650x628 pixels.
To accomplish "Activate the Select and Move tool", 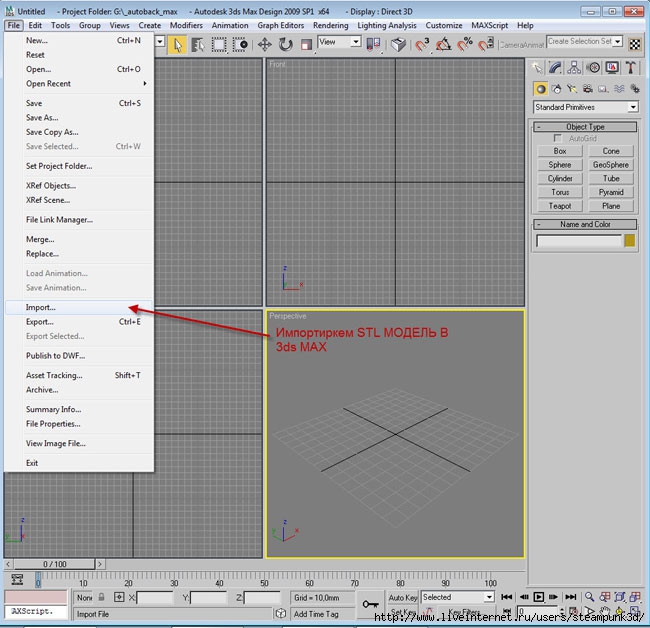I will [x=264, y=45].
